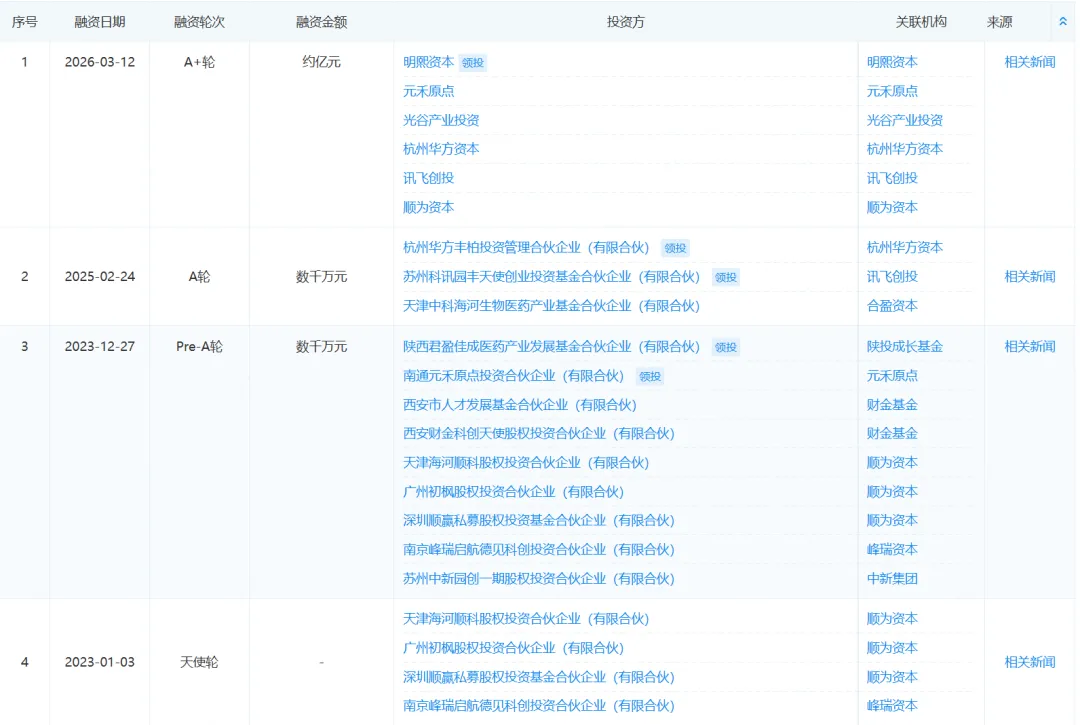Open investor 讯飞创投 in row 1 投资方 column

pos(428,178)
